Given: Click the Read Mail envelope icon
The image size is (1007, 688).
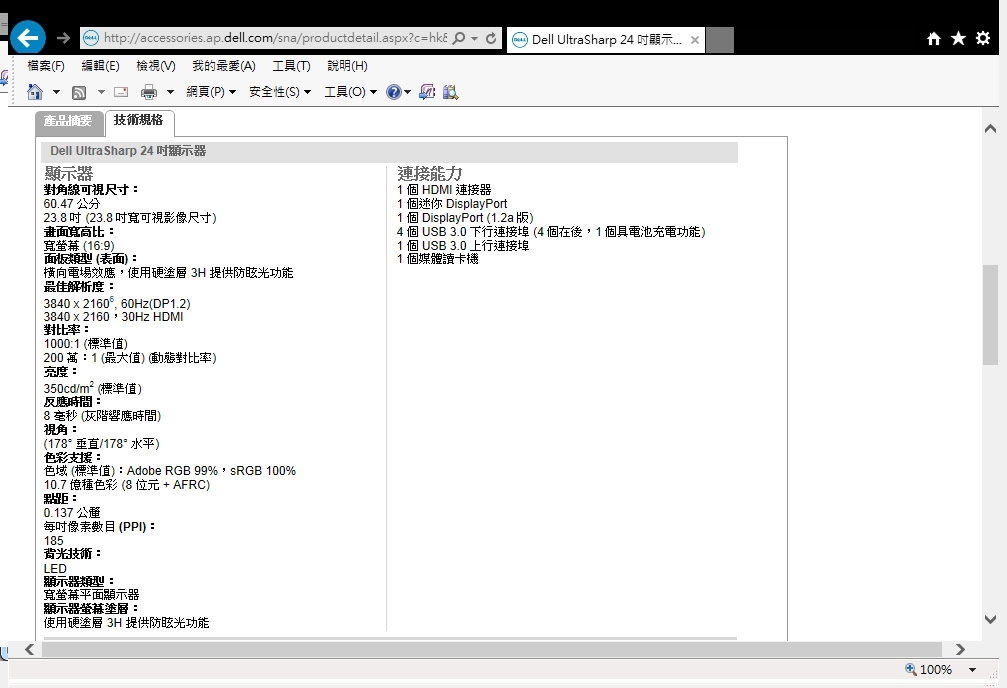Looking at the screenshot, I should coord(121,92).
